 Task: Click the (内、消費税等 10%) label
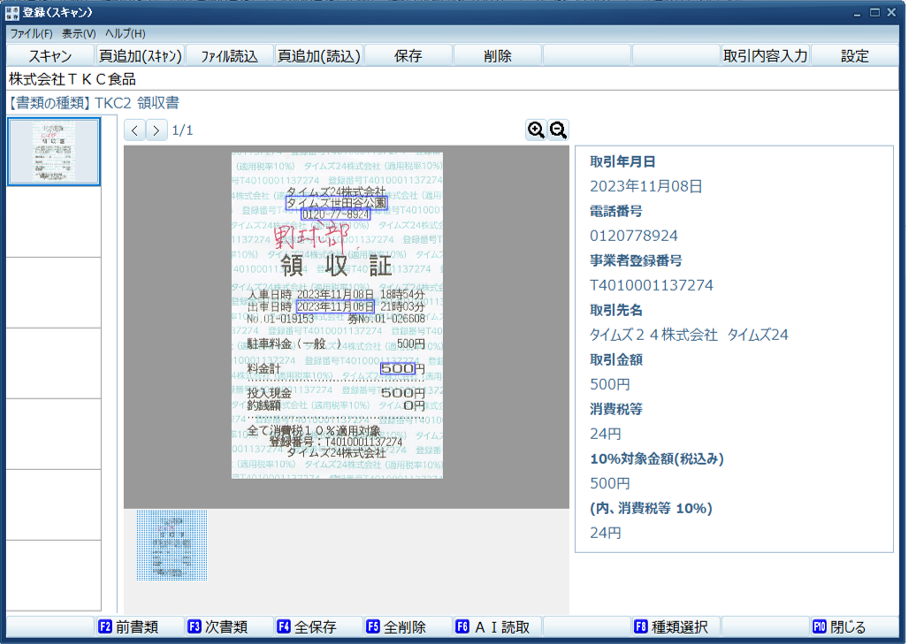coord(651,508)
